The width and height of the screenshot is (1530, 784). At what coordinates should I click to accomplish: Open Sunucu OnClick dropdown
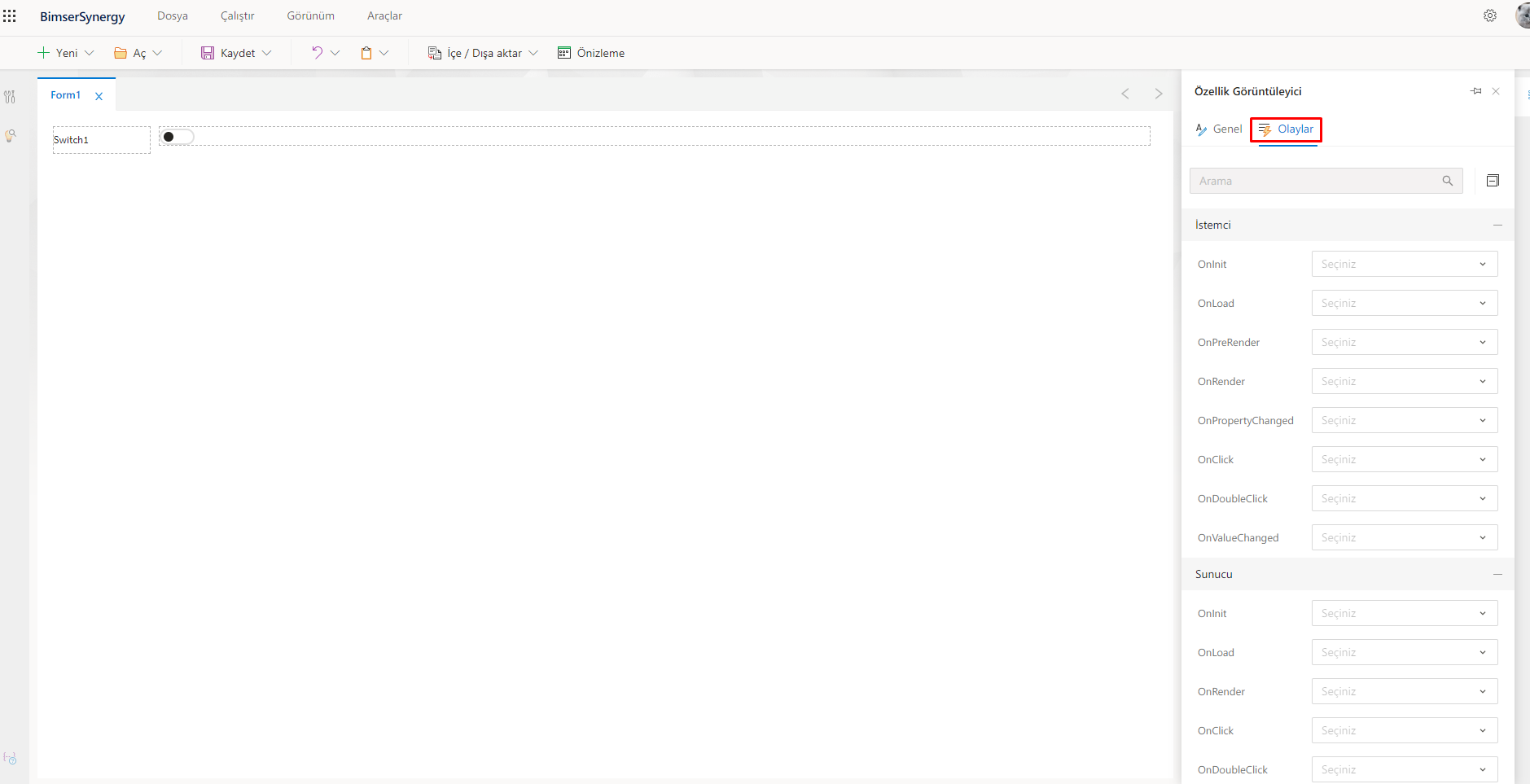coord(1405,730)
